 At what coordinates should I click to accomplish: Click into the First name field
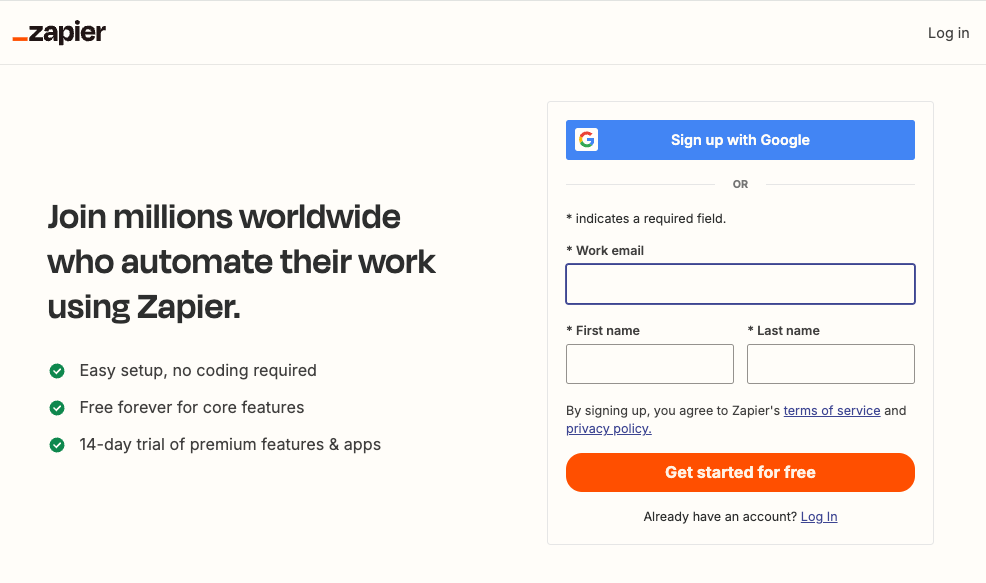tap(649, 364)
